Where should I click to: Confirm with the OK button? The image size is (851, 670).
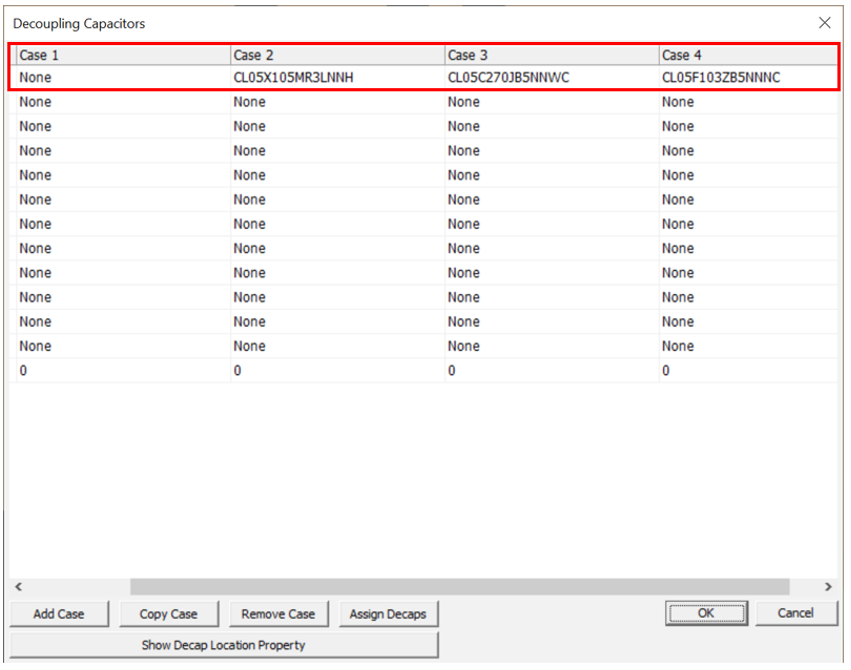point(706,613)
